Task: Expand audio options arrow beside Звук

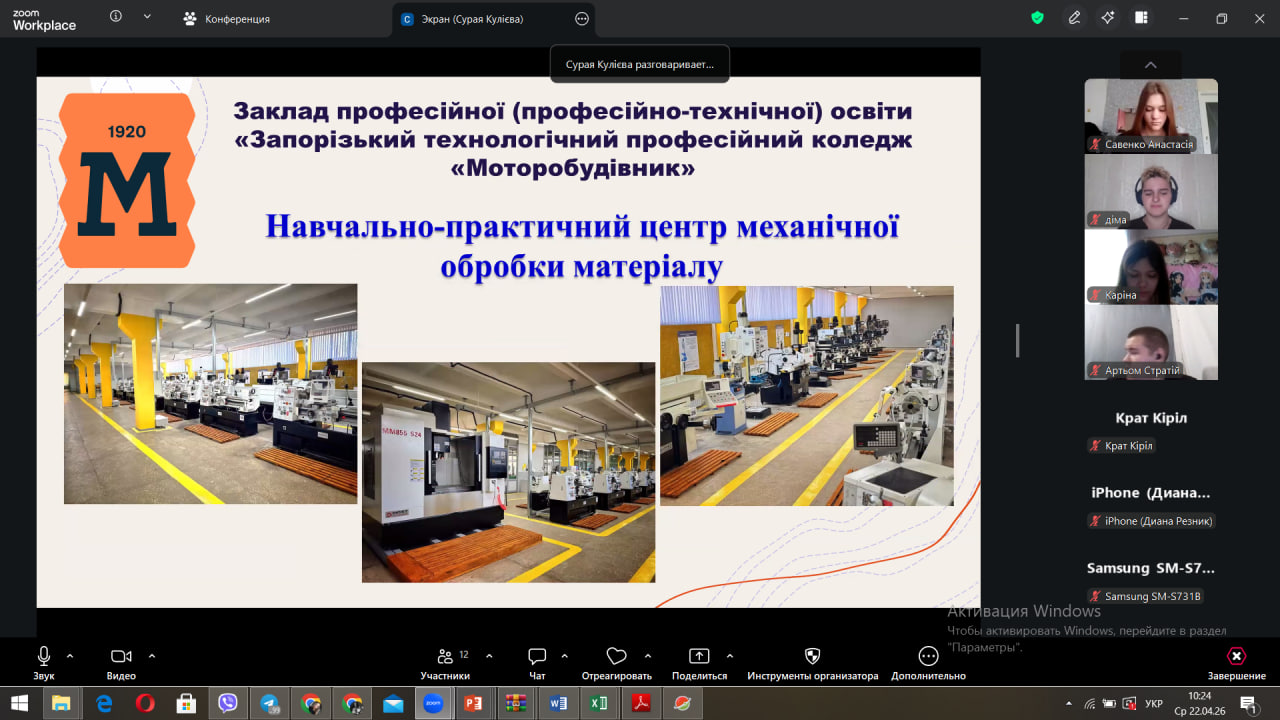Action: pos(70,656)
